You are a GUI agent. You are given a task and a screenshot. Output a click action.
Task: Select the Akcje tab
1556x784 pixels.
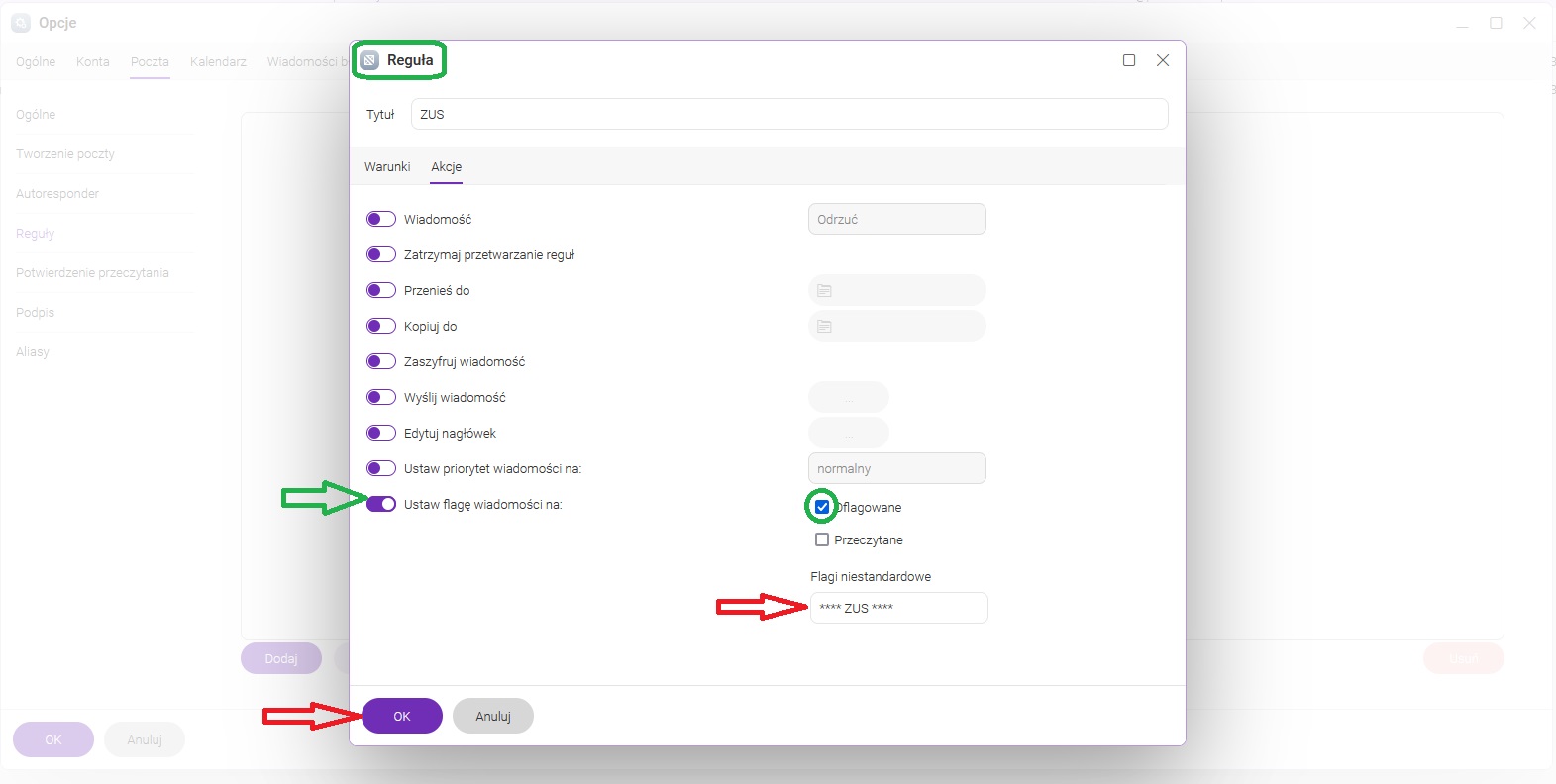[446, 166]
